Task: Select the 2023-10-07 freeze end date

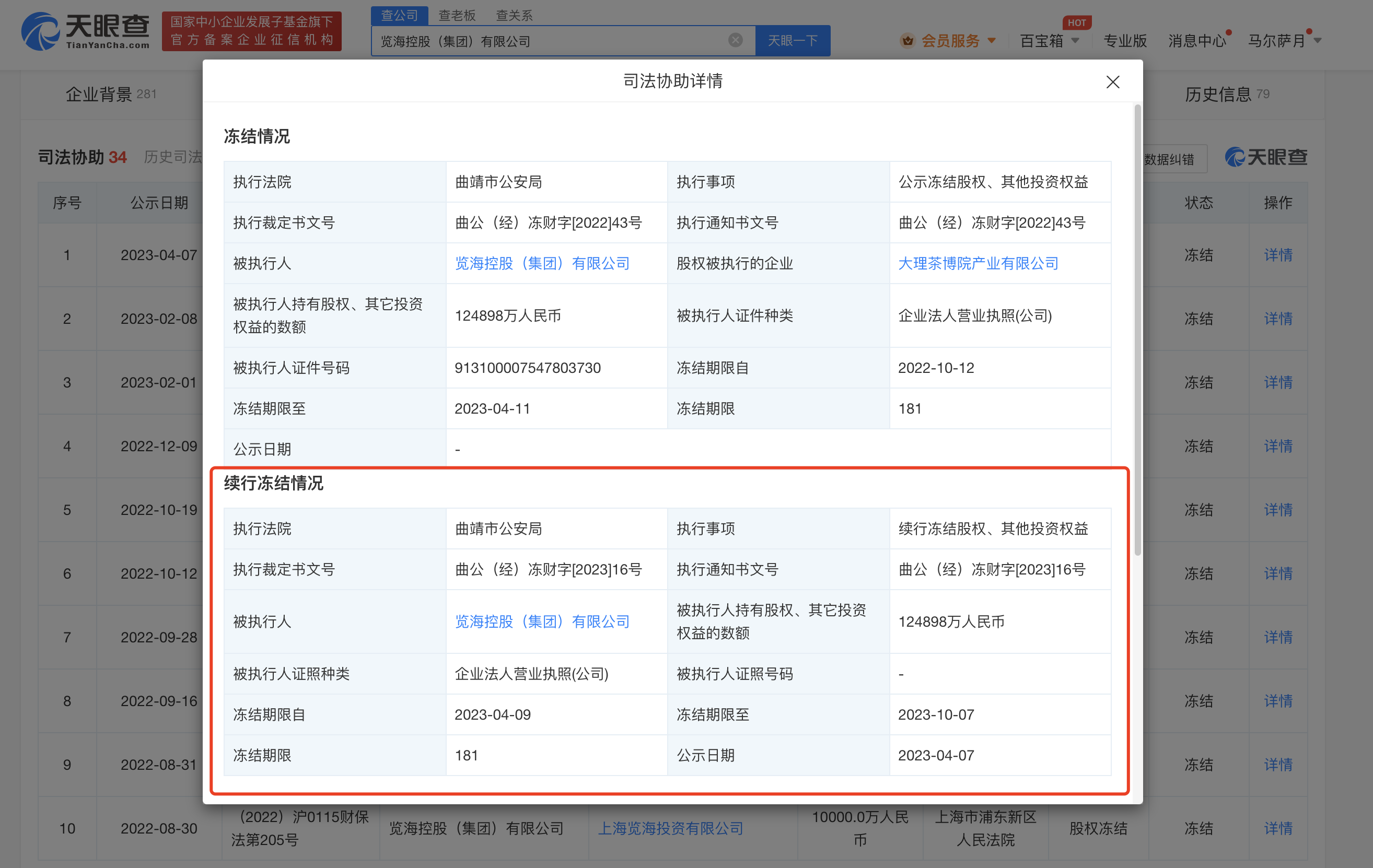Action: 936,714
